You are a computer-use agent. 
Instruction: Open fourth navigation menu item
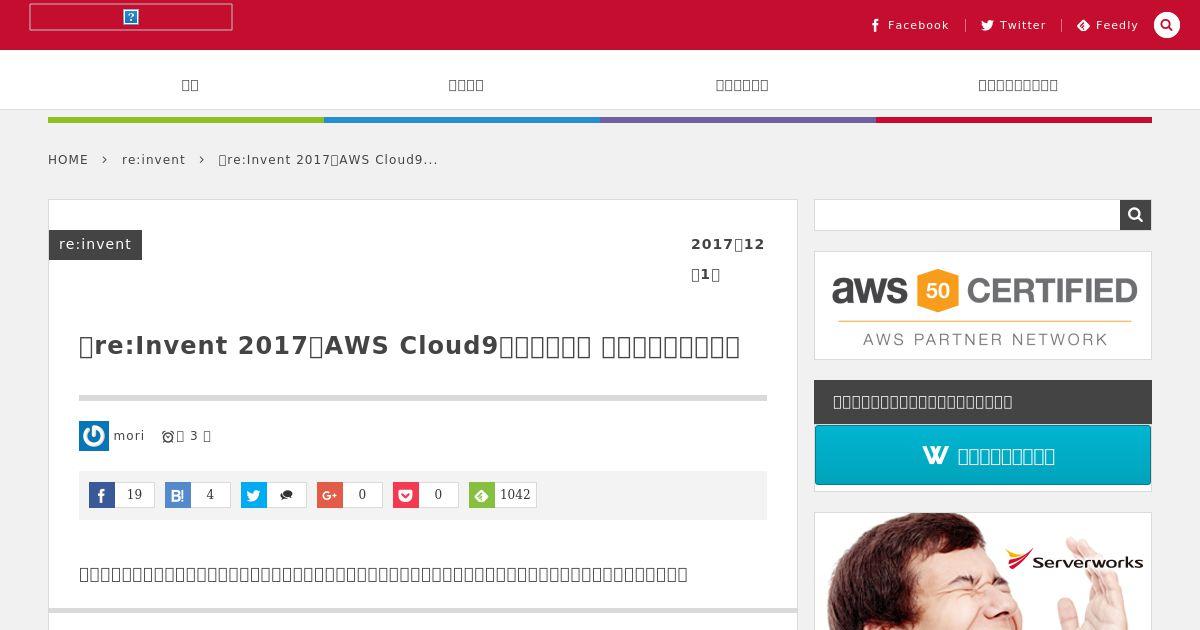tap(1018, 85)
